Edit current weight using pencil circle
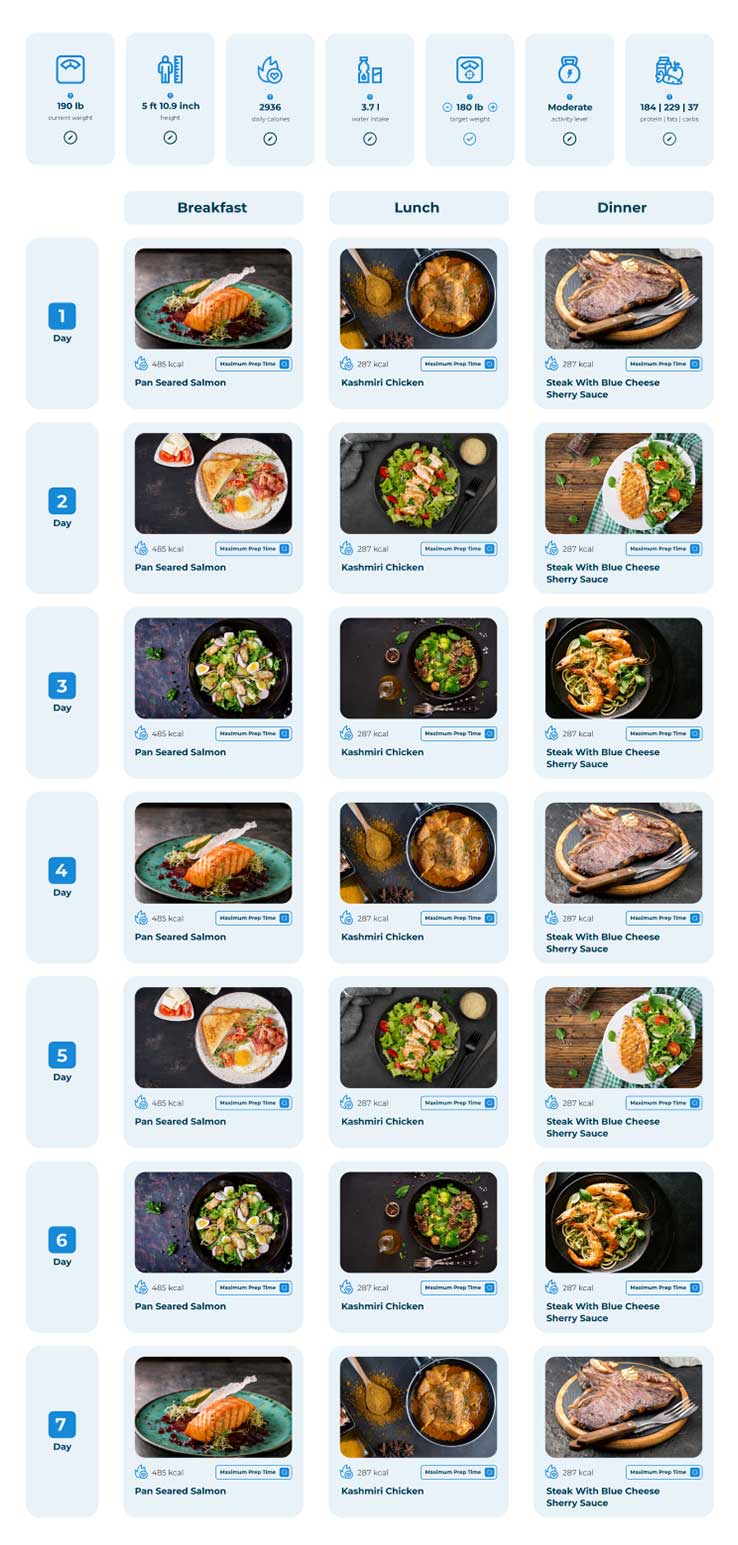This screenshot has width=738, height=1545. coord(70,138)
